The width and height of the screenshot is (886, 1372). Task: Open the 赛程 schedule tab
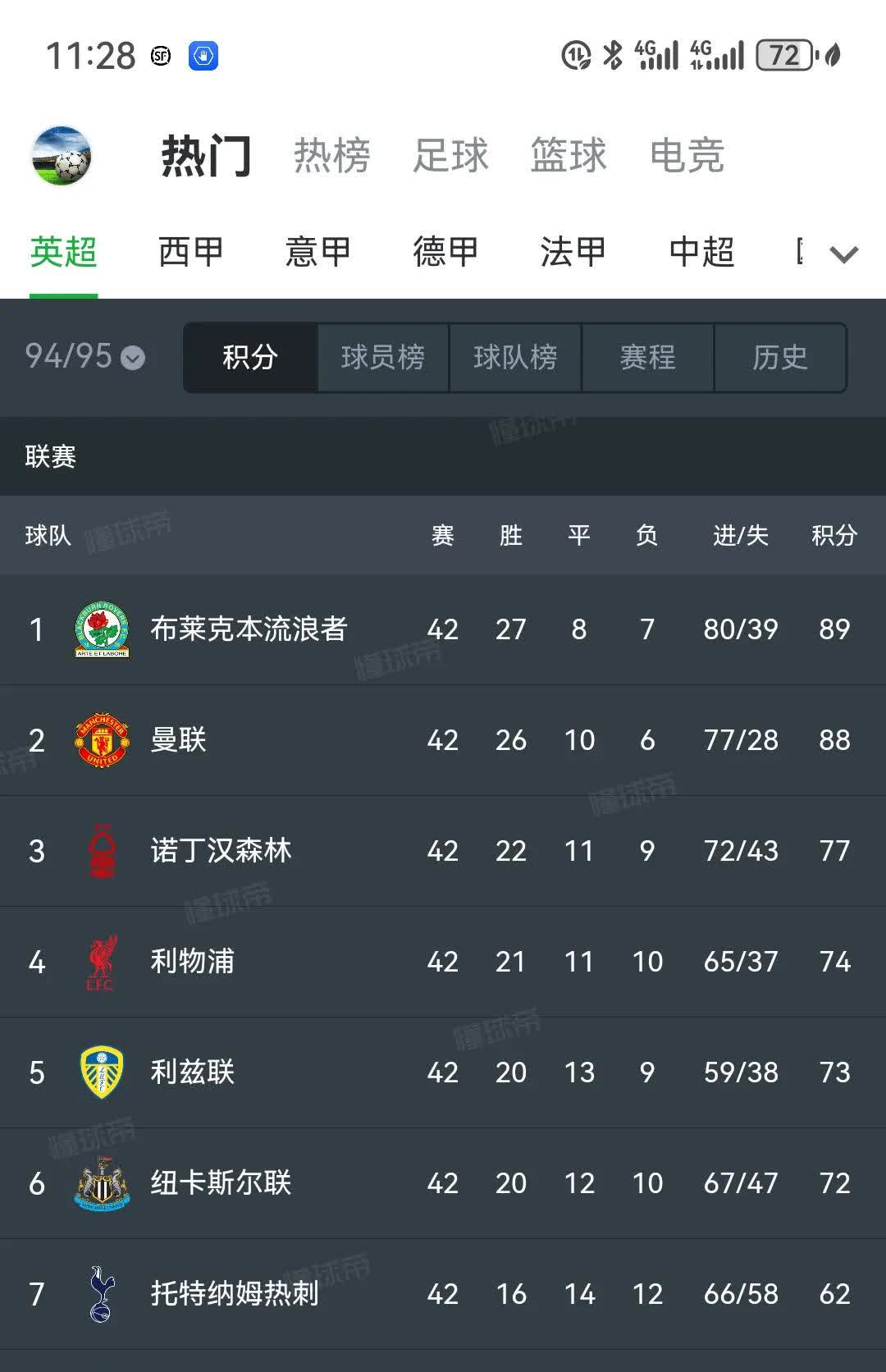tap(647, 357)
